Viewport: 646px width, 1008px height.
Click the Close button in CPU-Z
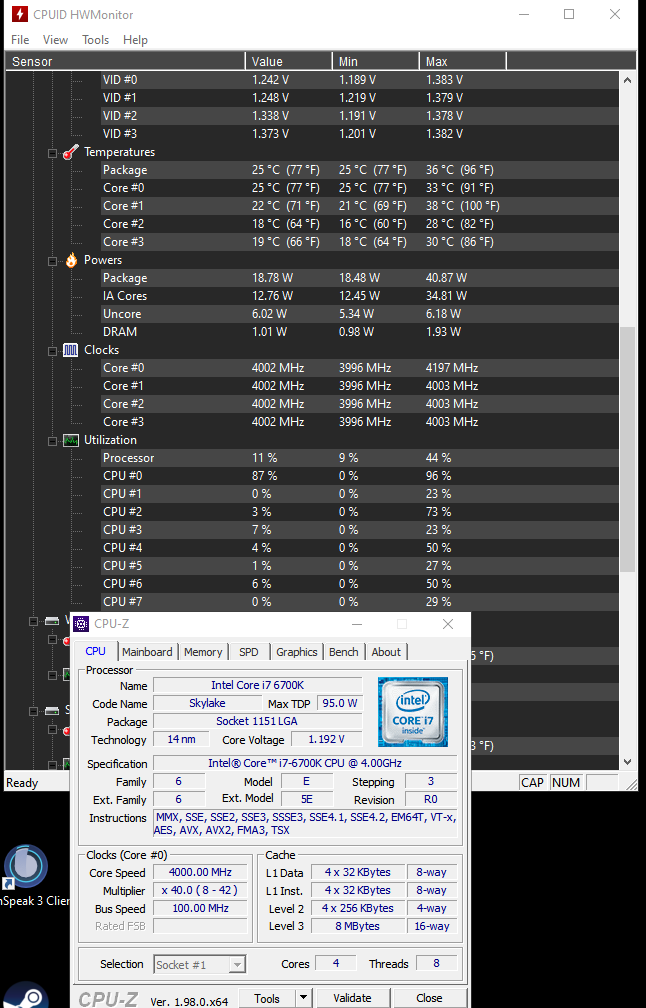click(429, 998)
